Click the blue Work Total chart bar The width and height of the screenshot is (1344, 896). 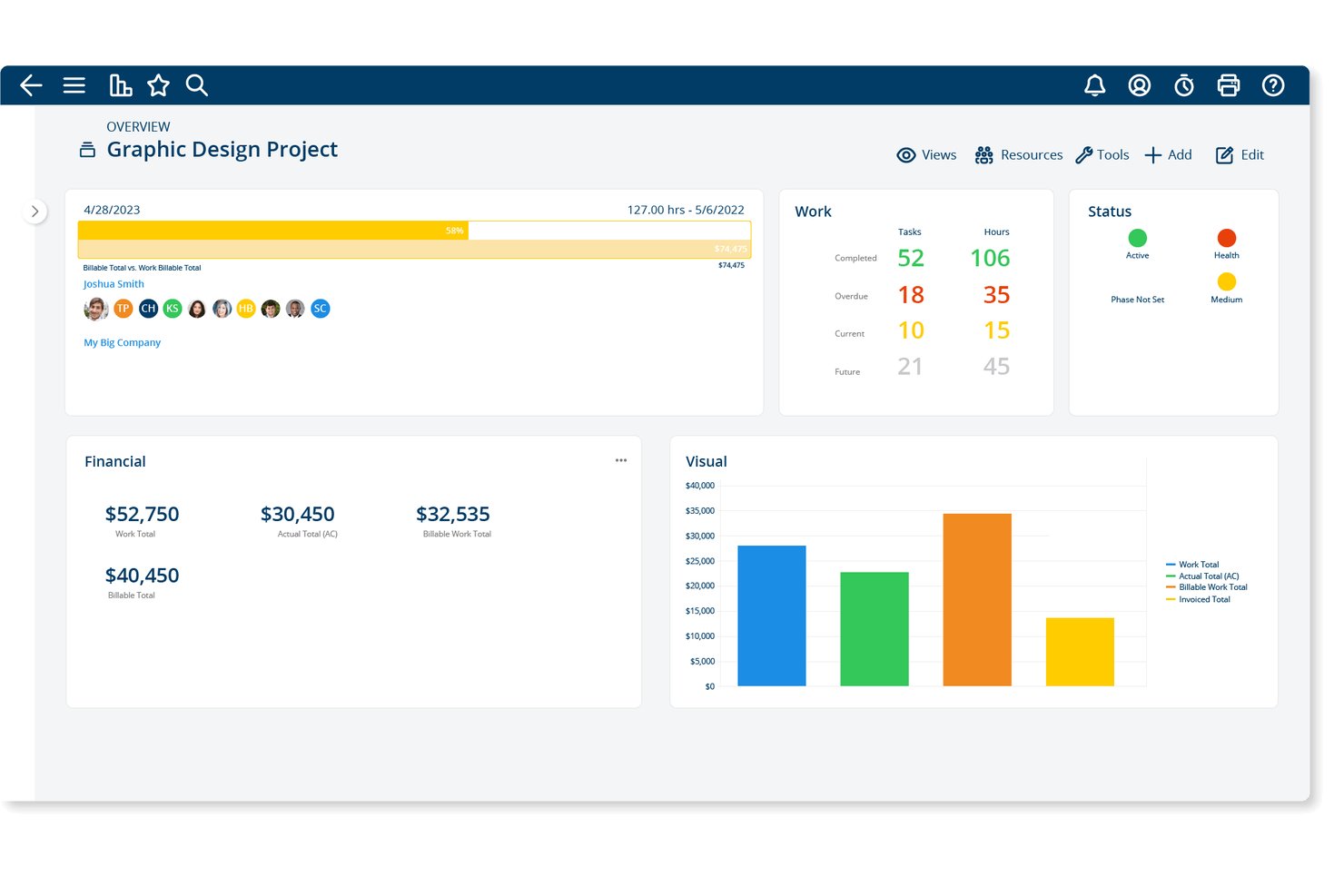click(x=771, y=615)
